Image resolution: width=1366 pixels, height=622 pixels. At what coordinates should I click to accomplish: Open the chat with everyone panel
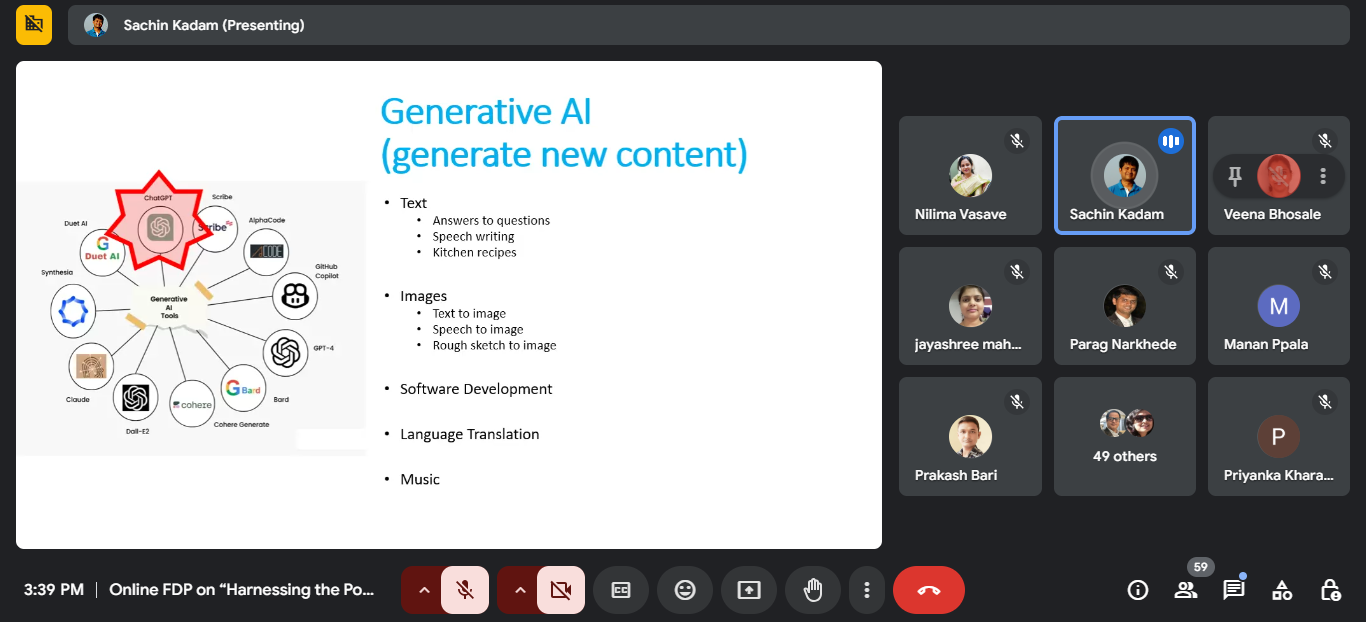[1234, 590]
